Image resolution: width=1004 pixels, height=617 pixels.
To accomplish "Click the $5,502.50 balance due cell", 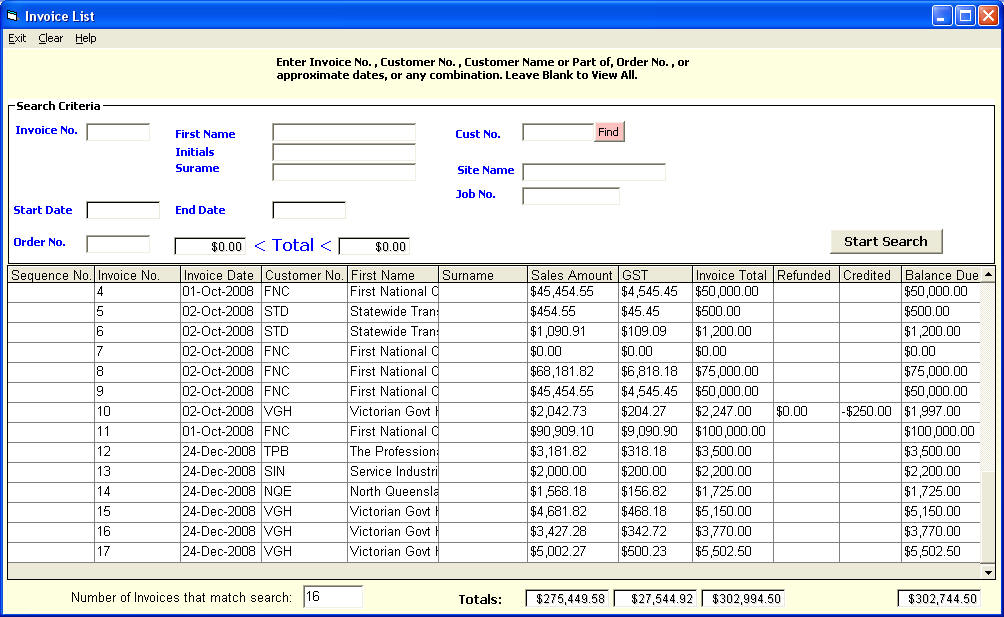I will click(941, 552).
